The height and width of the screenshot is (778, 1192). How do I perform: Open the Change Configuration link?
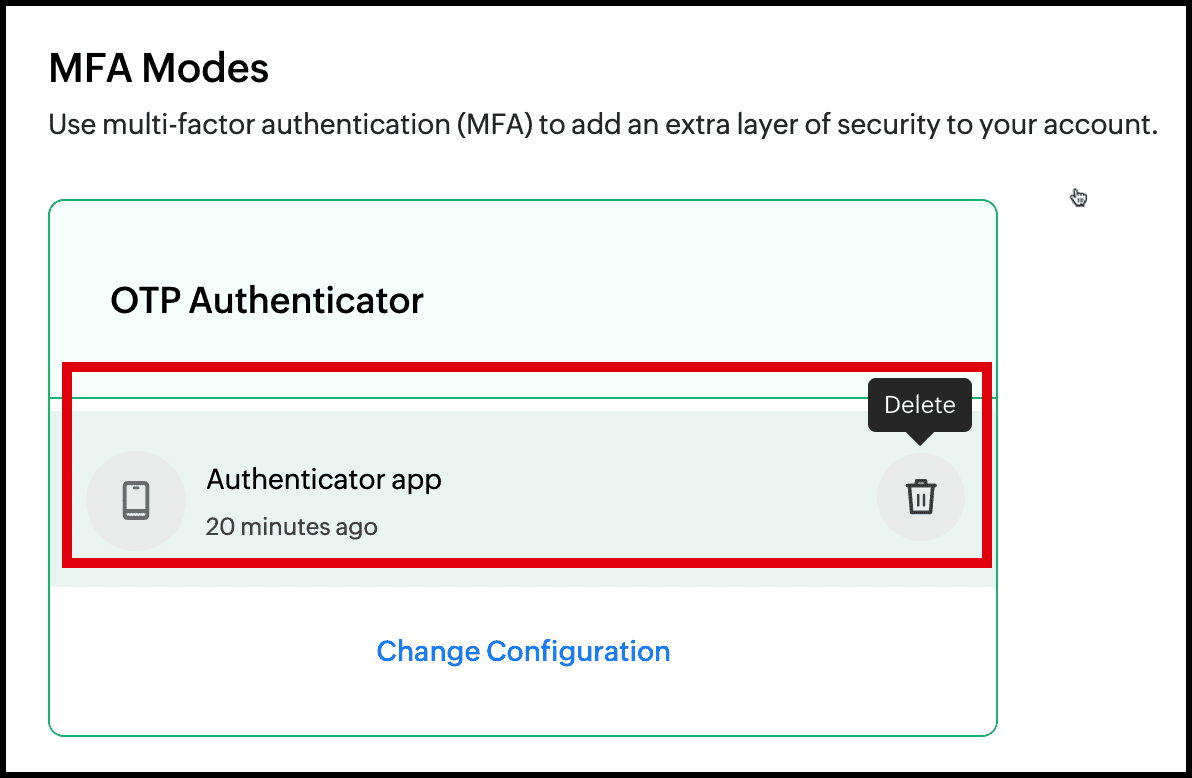point(523,651)
